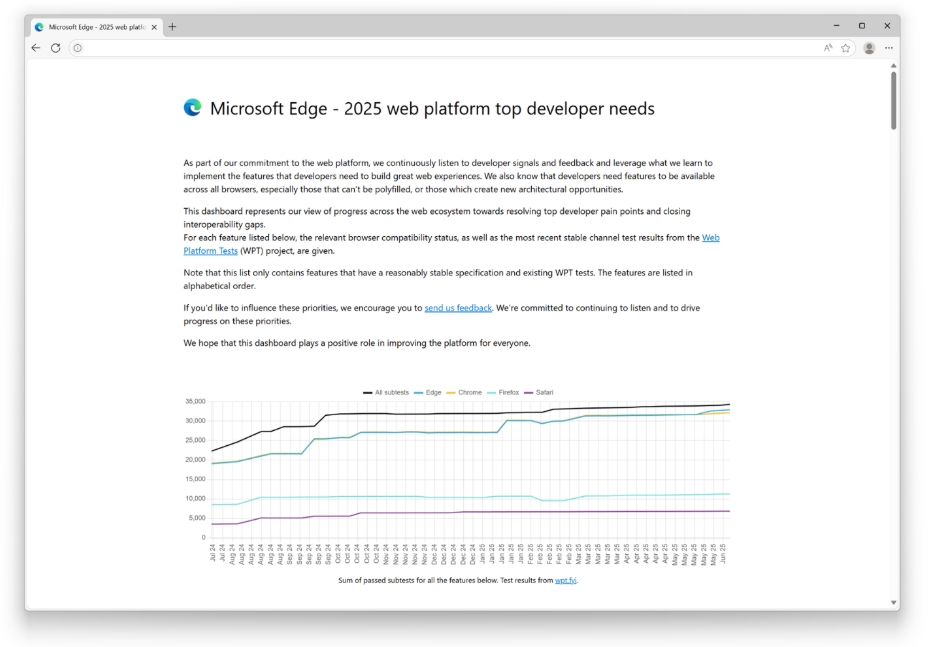Click the page heading 2025 web platform top developer needs
Image resolution: width=936 pixels, height=647 pixels.
pyautogui.click(x=432, y=109)
